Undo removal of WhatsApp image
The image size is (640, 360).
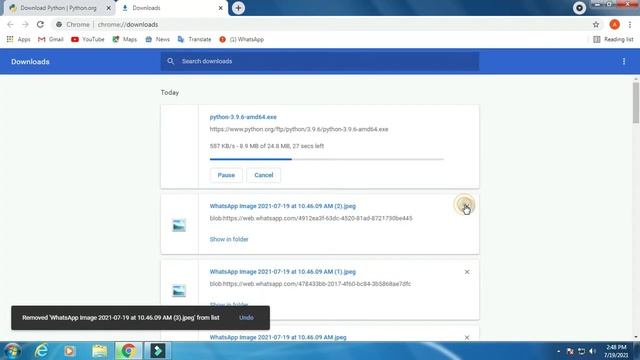(x=246, y=318)
